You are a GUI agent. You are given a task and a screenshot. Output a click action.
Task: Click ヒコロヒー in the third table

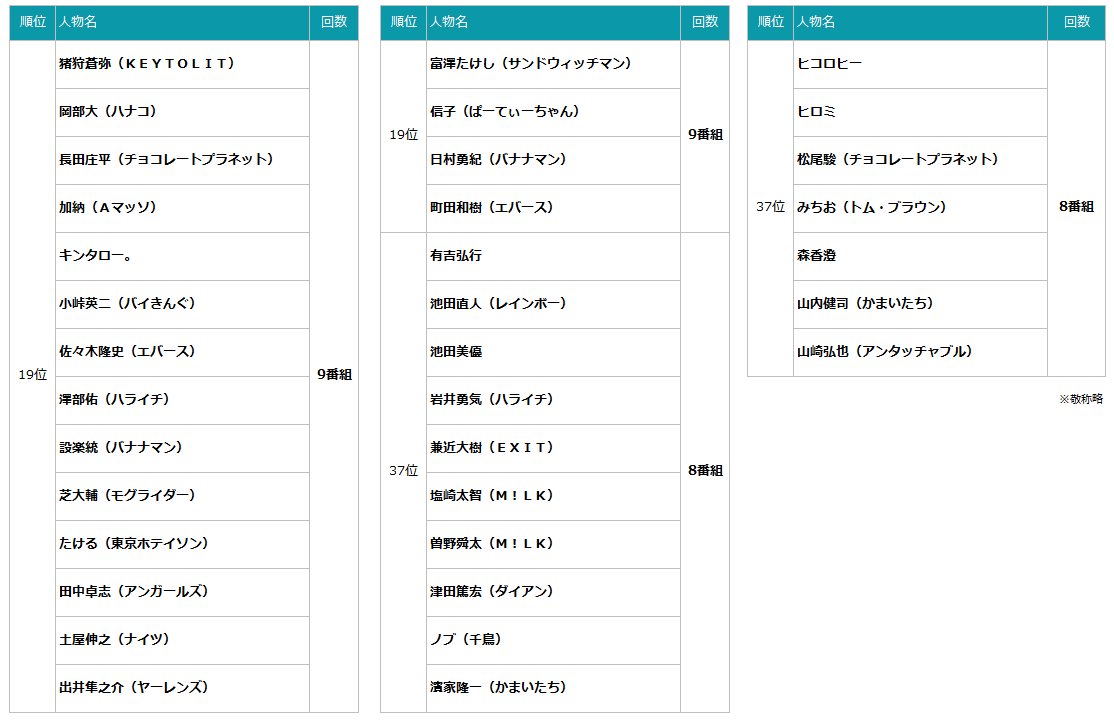click(830, 64)
